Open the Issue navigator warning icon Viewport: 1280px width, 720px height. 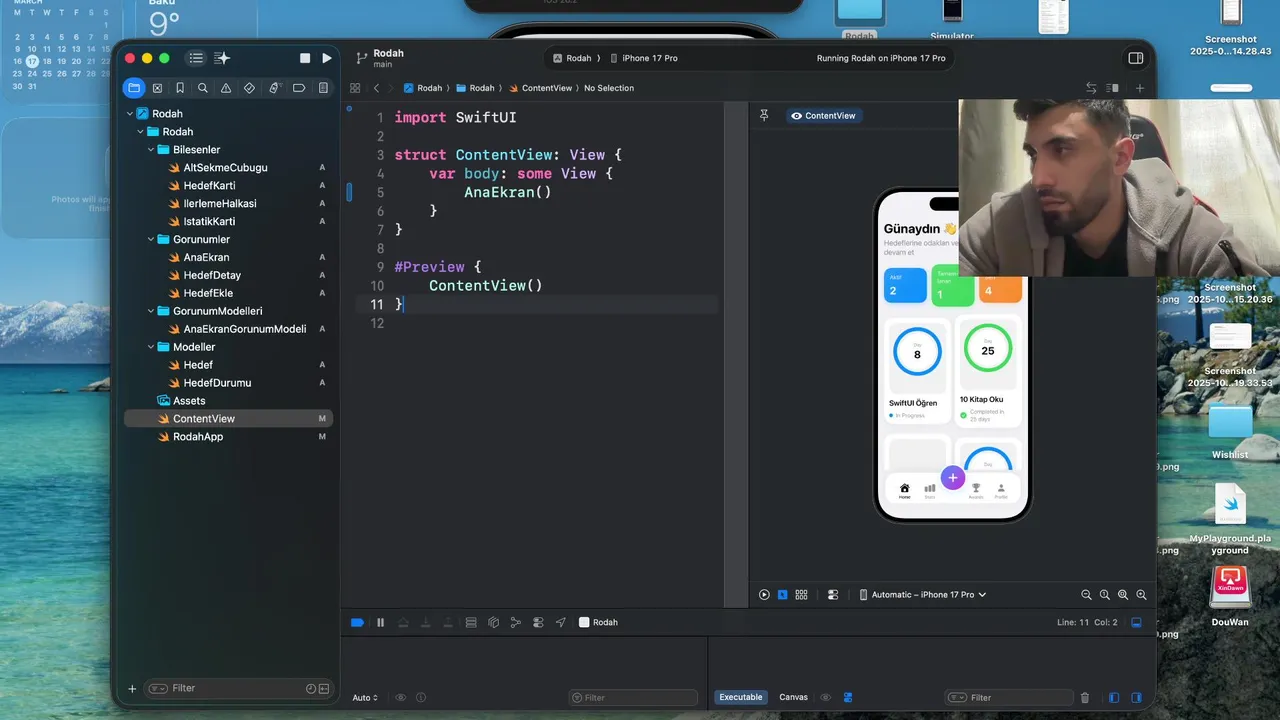tap(226, 88)
